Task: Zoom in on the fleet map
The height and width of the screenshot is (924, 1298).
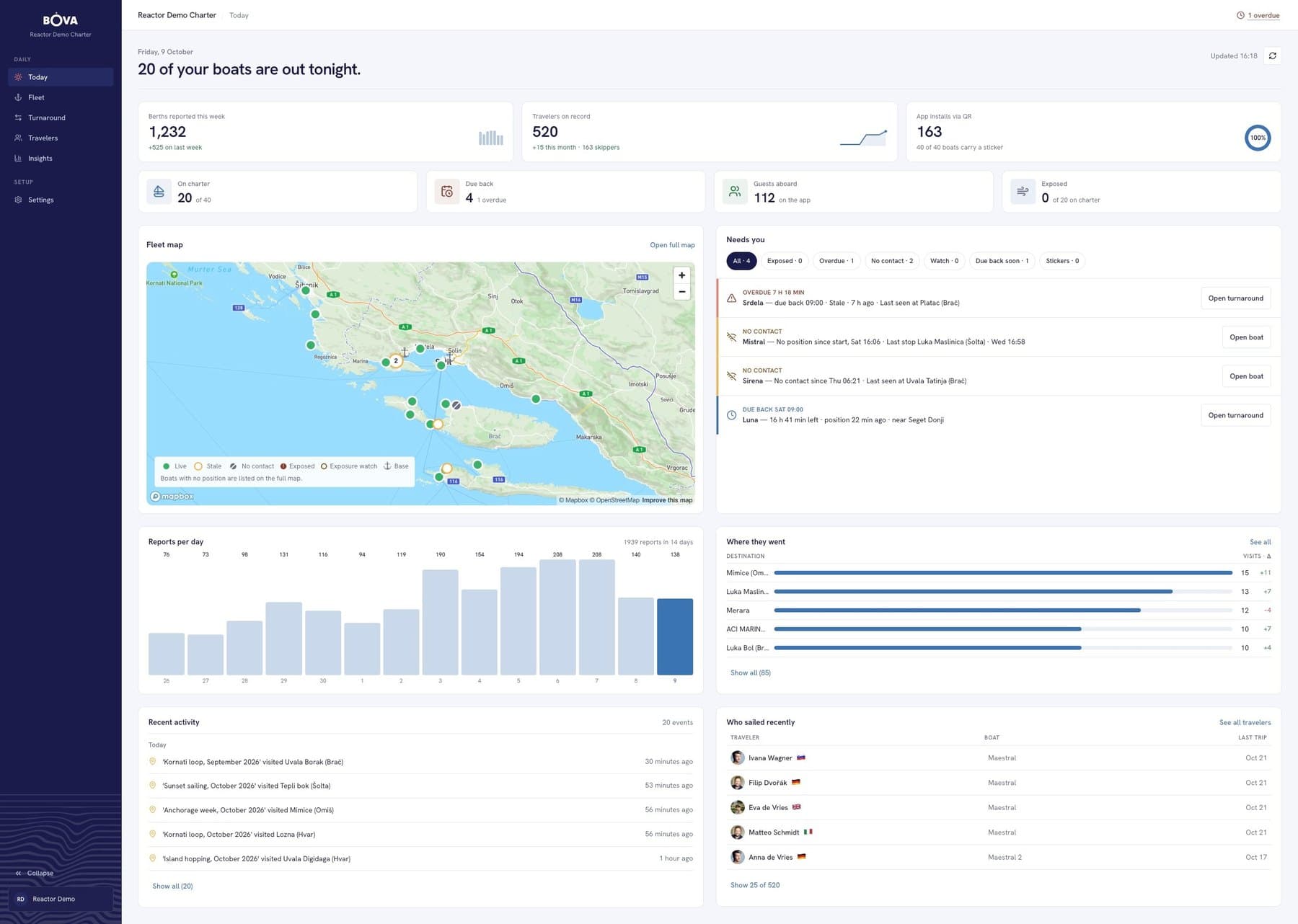Action: 681,275
